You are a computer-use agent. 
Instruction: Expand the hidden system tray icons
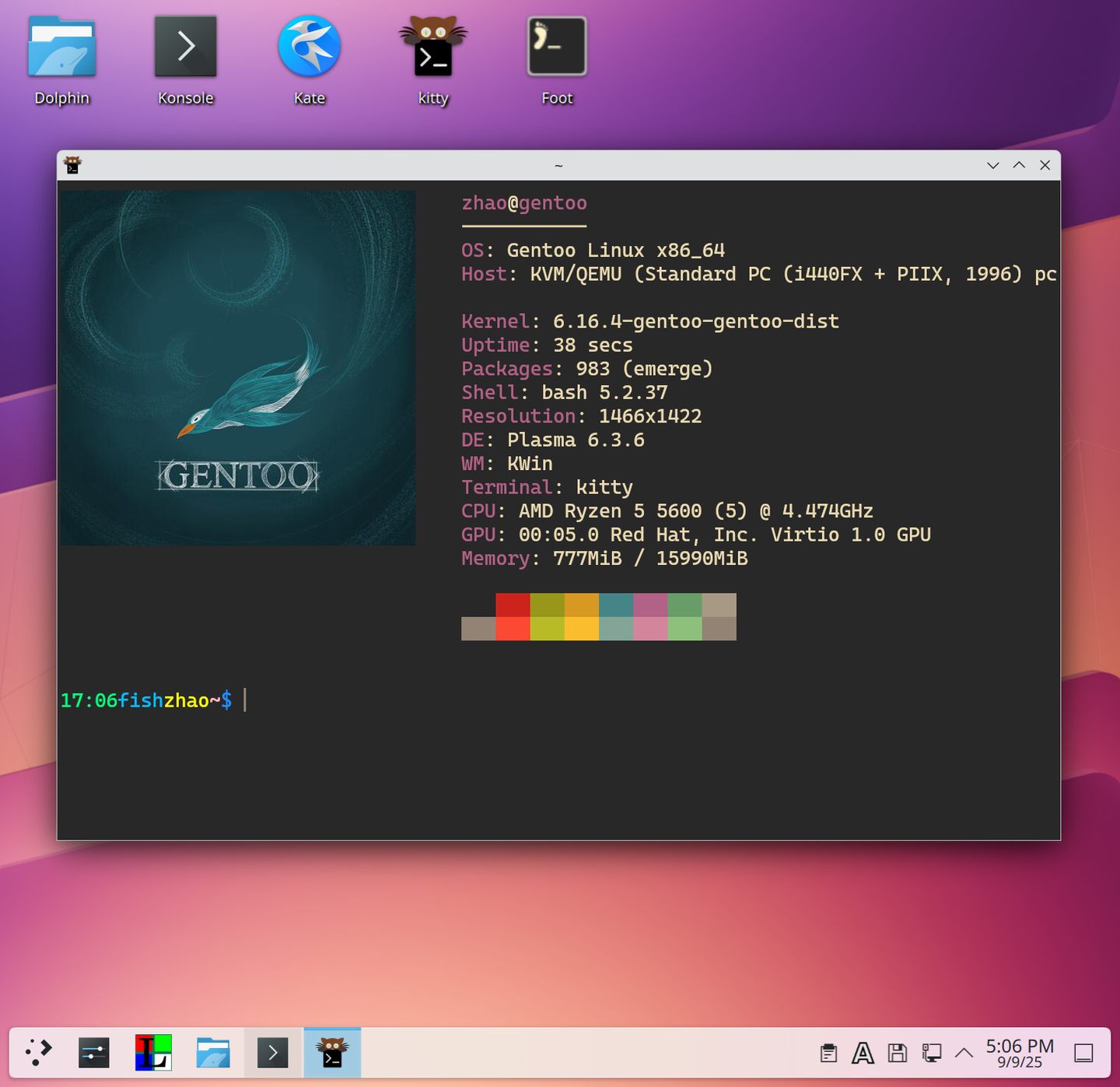(964, 1053)
